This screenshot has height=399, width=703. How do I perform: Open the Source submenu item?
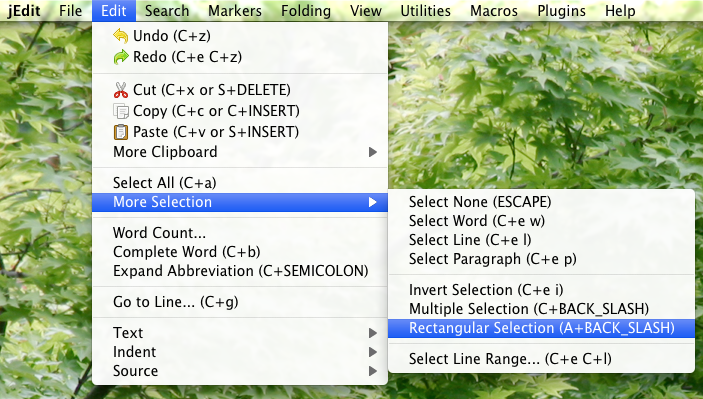(240, 371)
